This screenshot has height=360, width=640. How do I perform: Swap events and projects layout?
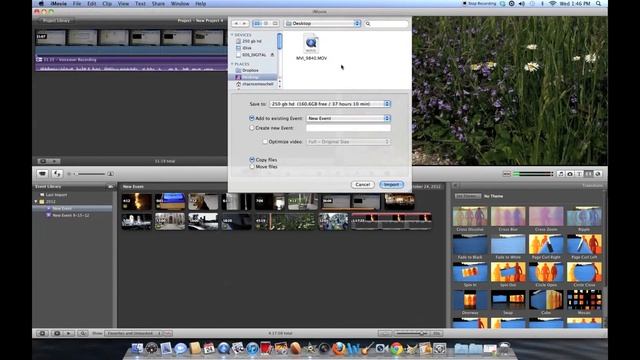(x=57, y=173)
